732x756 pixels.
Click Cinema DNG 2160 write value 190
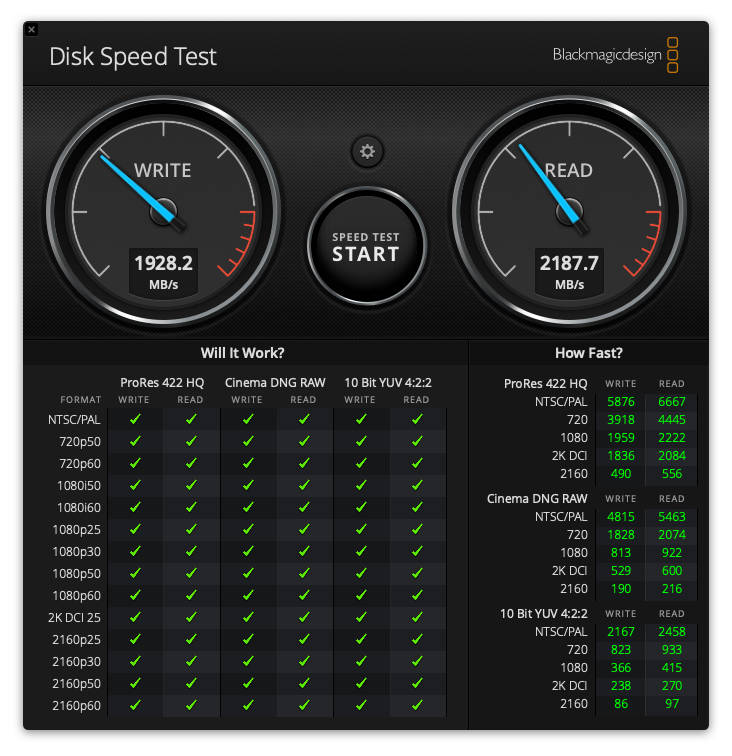(621, 589)
